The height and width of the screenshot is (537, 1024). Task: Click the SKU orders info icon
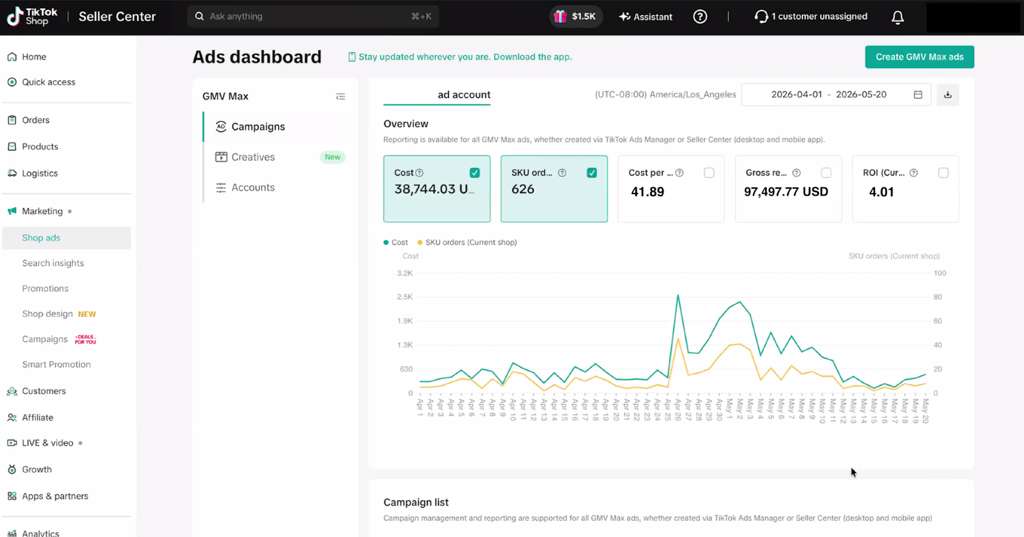coord(562,172)
